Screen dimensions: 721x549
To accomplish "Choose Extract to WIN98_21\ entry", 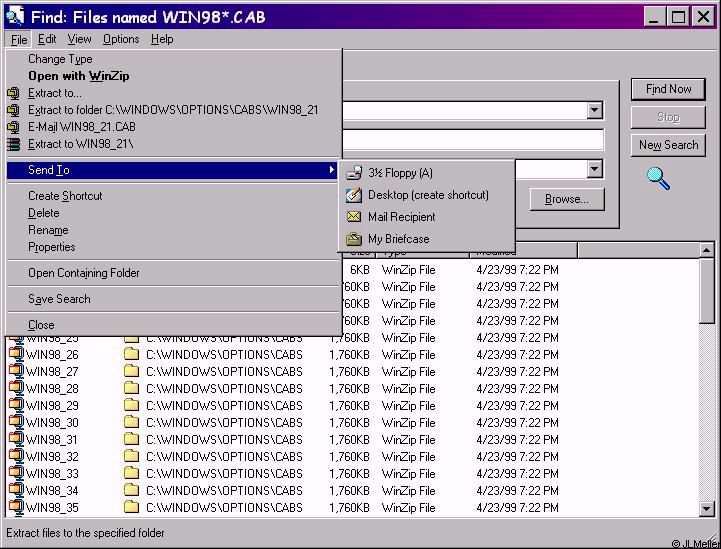I will click(174, 144).
